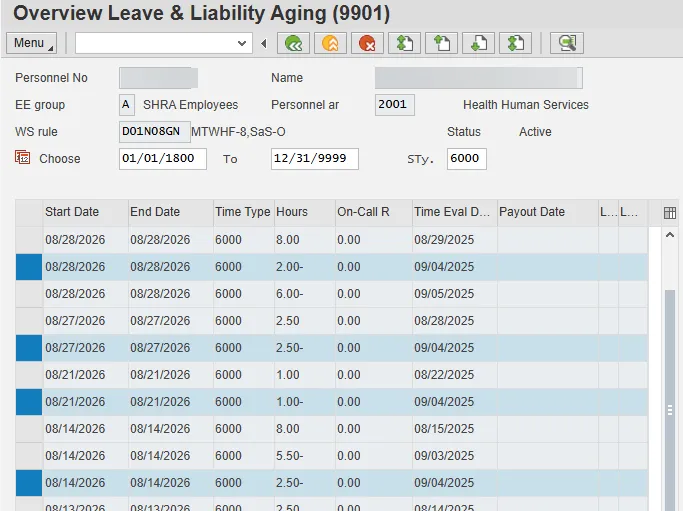Viewport: 683px width, 511px height.
Task: Collapse command field using small triangle
Action: (x=264, y=43)
